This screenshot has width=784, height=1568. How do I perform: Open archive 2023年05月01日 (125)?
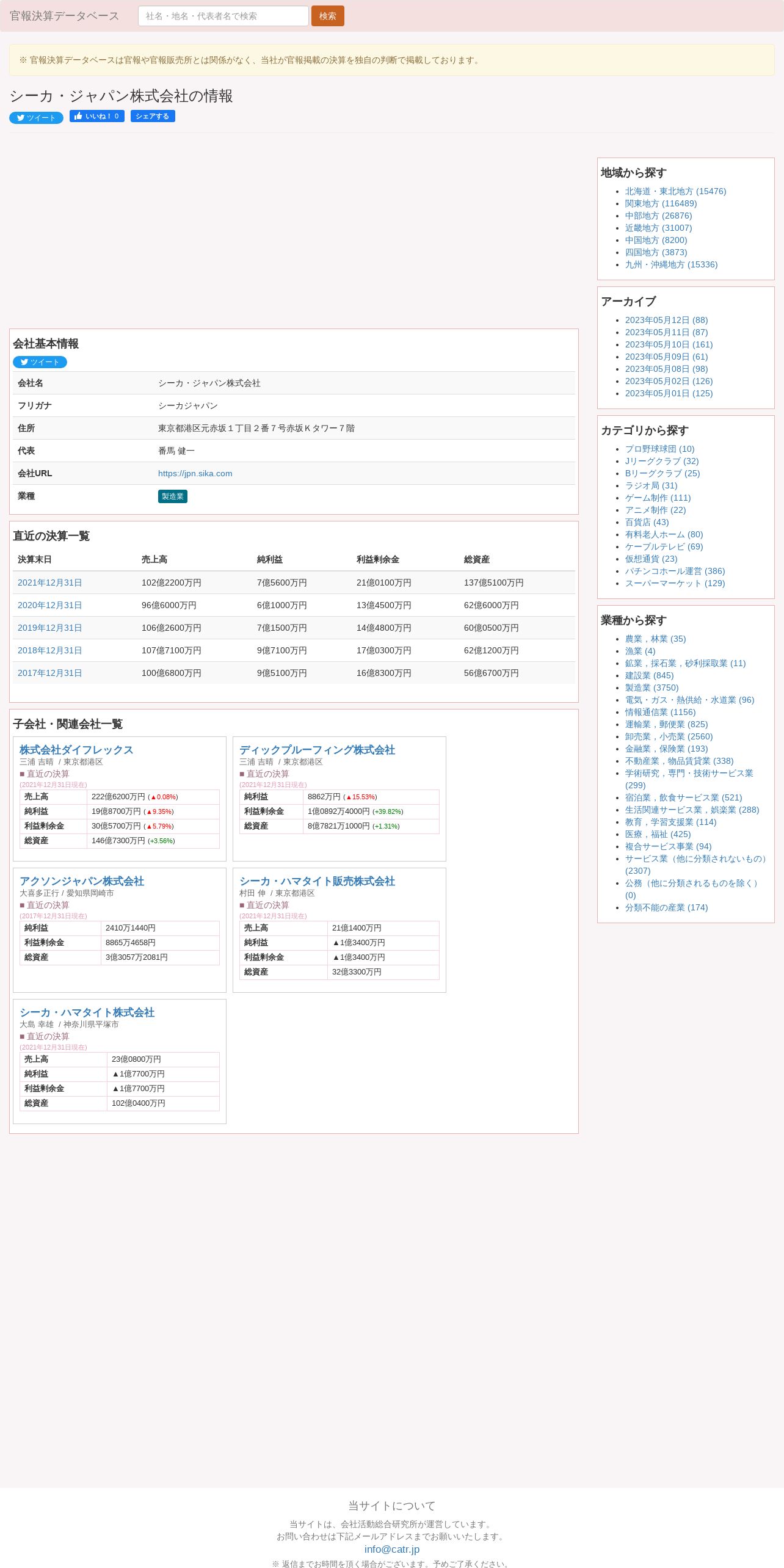[669, 393]
